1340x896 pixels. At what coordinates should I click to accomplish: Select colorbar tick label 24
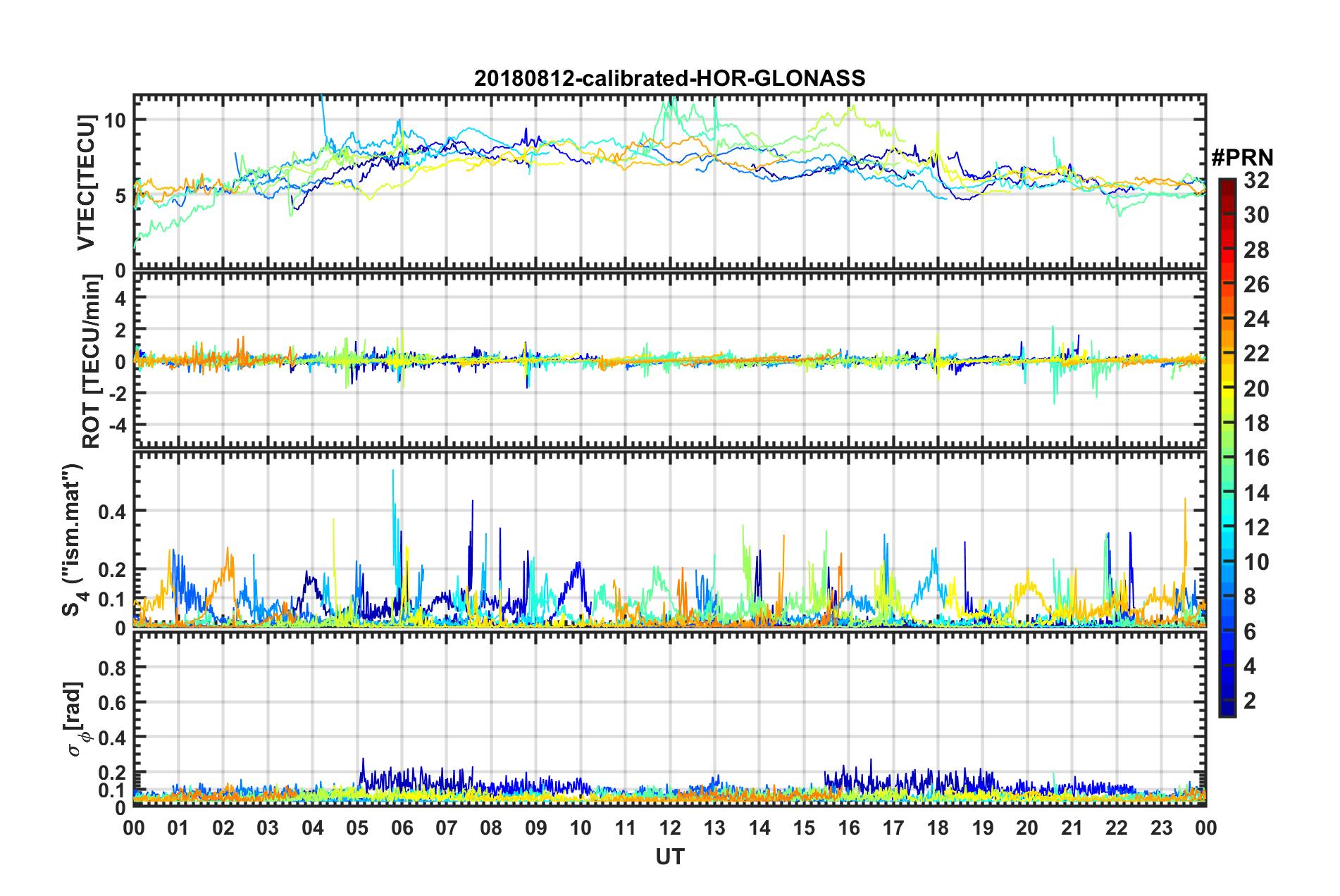tap(1256, 320)
